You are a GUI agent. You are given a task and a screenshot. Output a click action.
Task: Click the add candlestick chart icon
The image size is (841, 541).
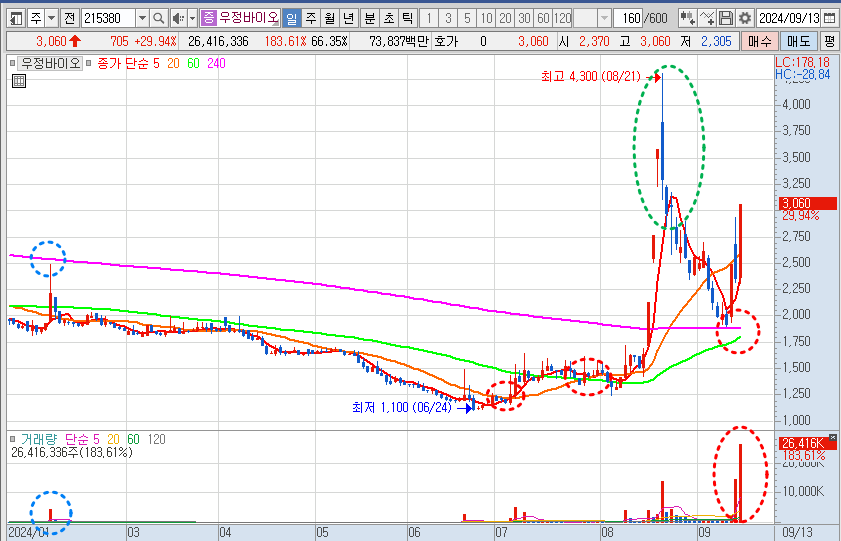tap(687, 19)
